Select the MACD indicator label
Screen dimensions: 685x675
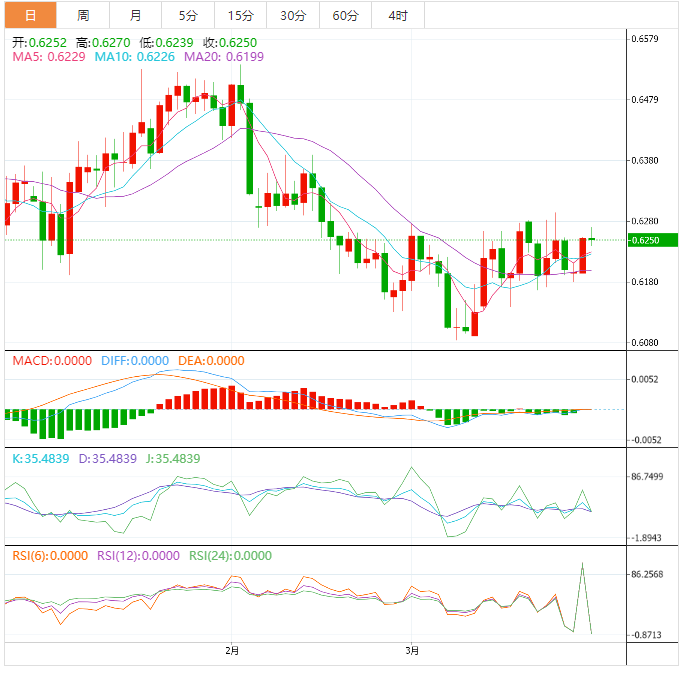tap(51, 361)
